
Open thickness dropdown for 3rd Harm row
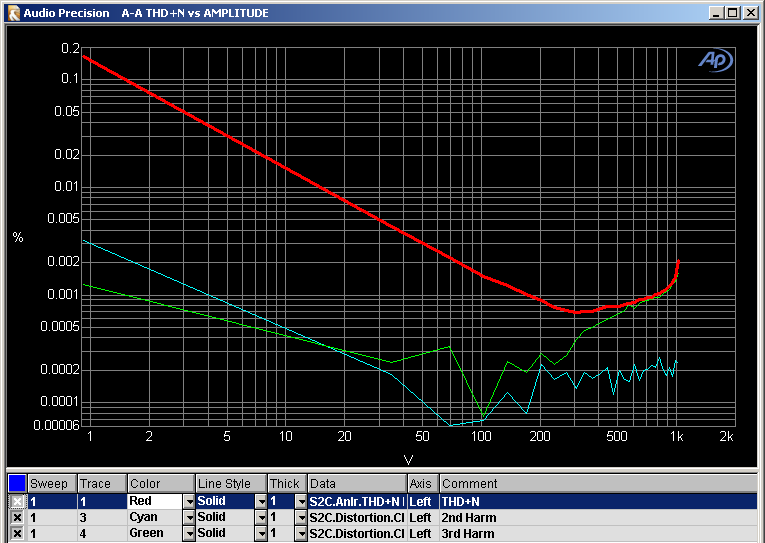pyautogui.click(x=301, y=534)
